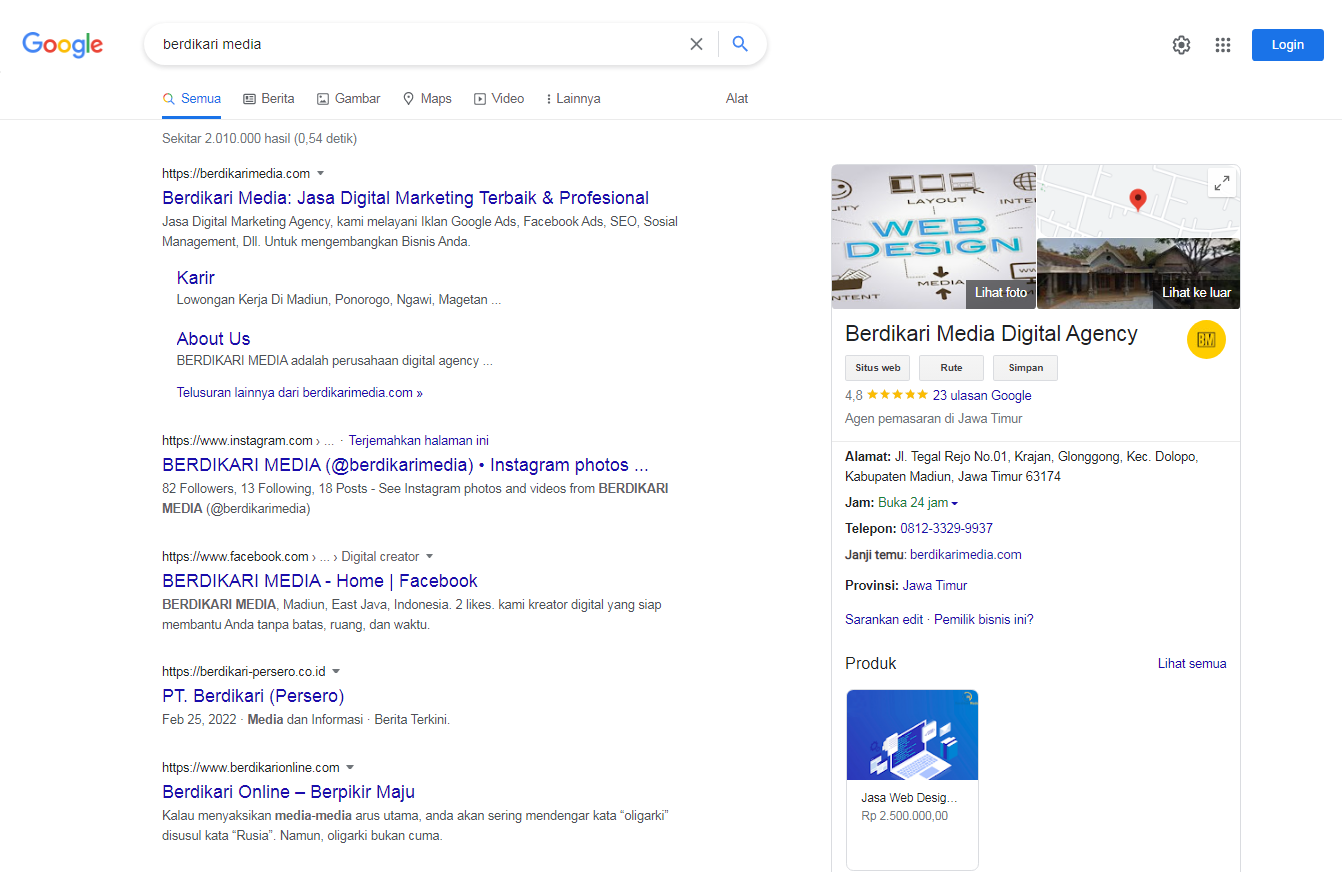Image resolution: width=1342 pixels, height=872 pixels.
Task: Switch to the Gambar tab
Action: click(348, 99)
